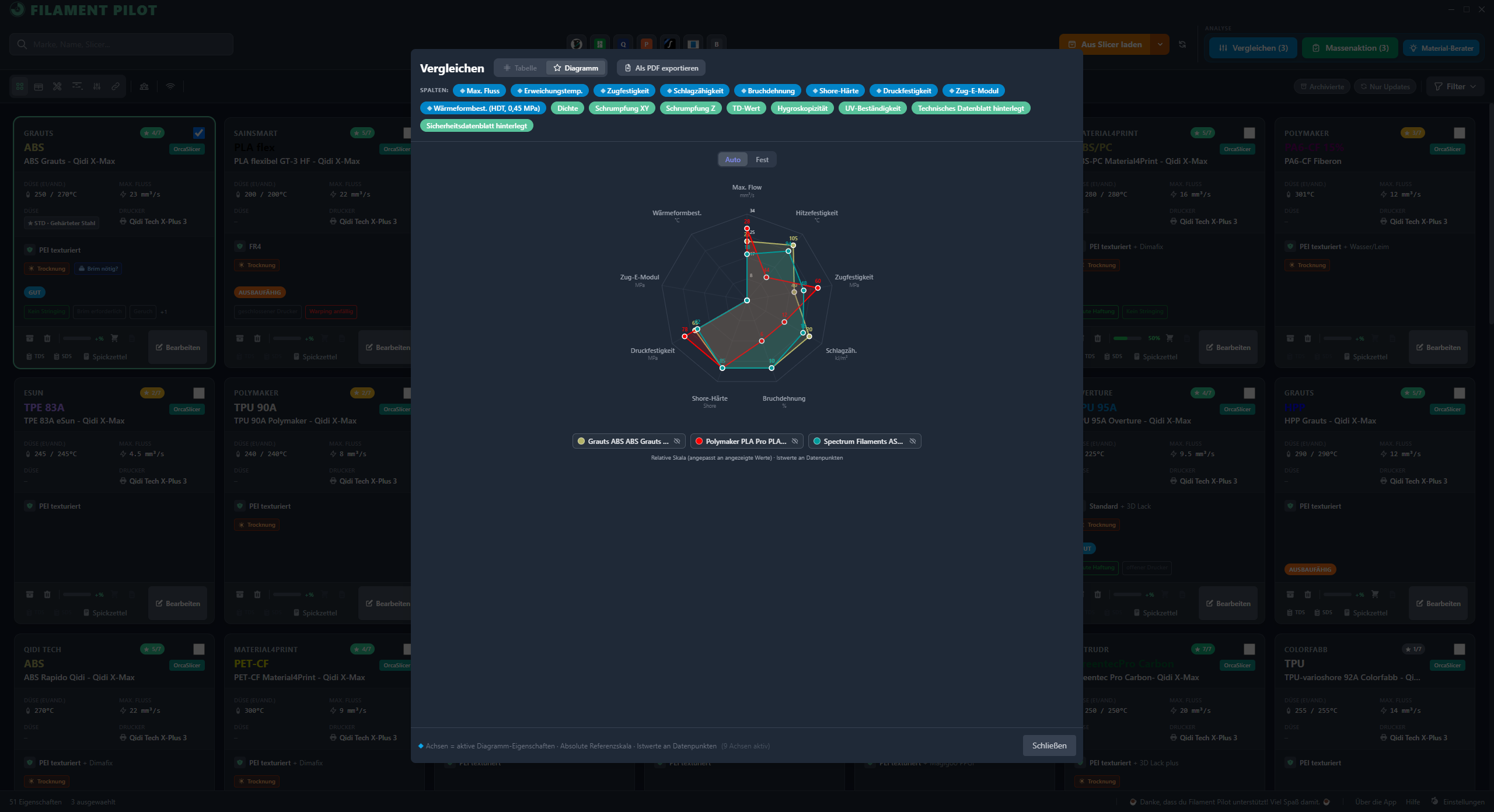Hide Spectrum Filaments AS series in legend
The height and width of the screenshot is (812, 1494).
(912, 442)
